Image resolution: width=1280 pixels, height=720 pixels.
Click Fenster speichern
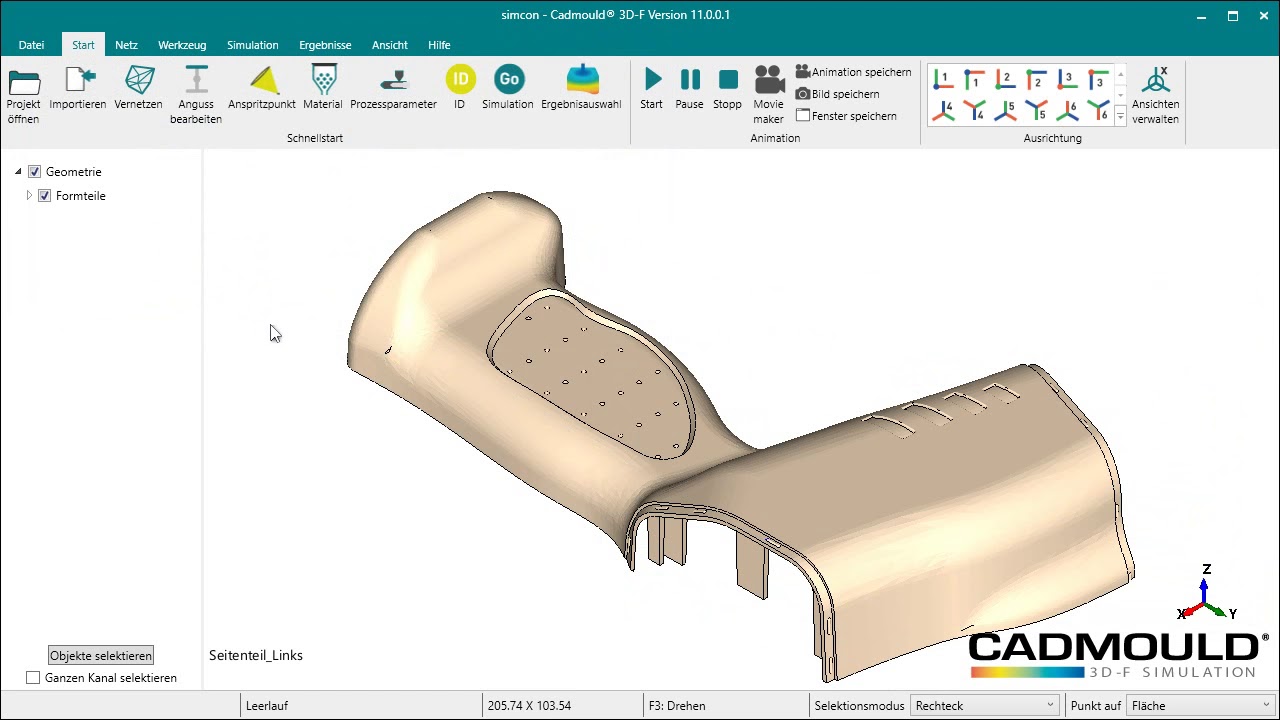(846, 116)
